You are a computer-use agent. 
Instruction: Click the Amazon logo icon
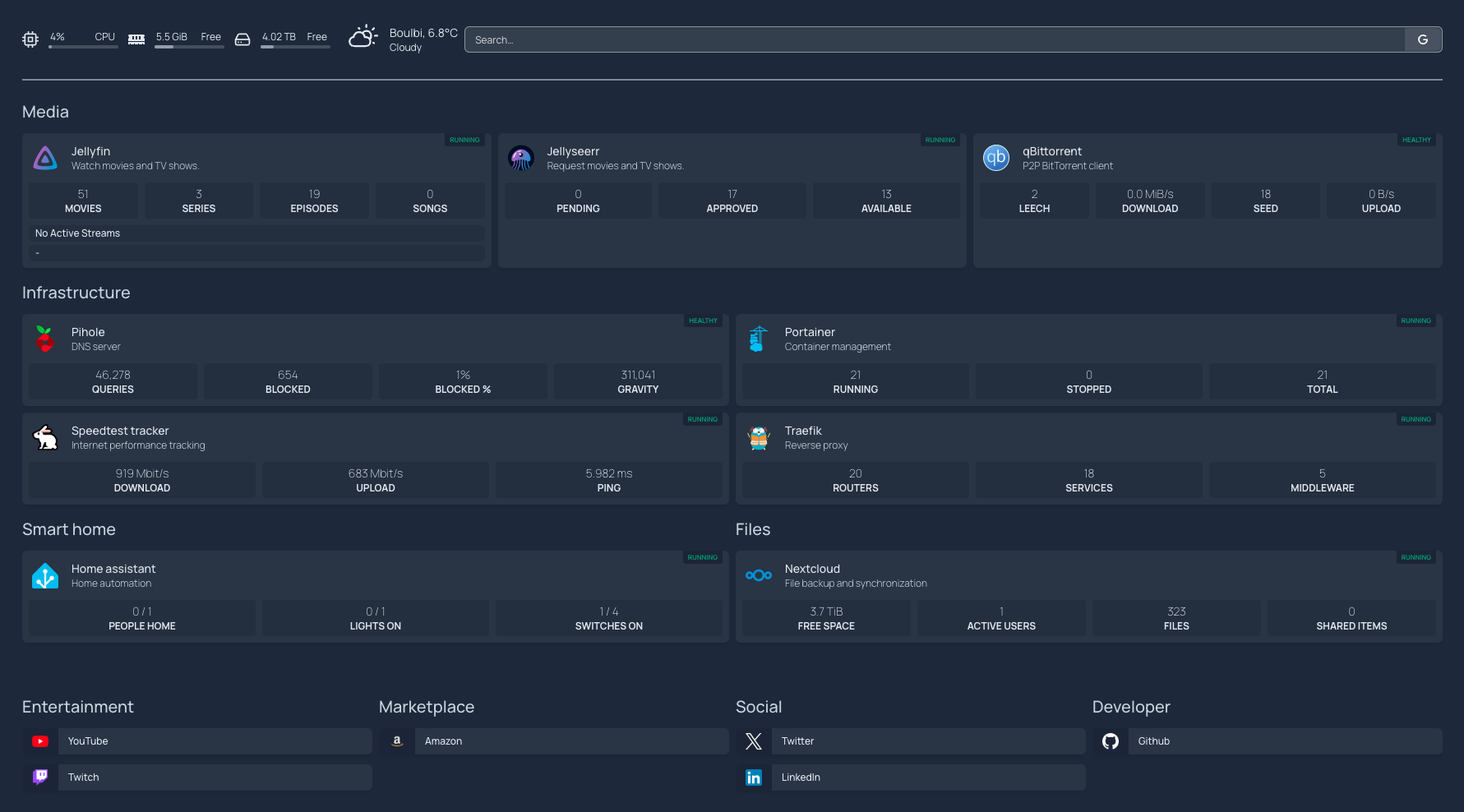(x=397, y=741)
